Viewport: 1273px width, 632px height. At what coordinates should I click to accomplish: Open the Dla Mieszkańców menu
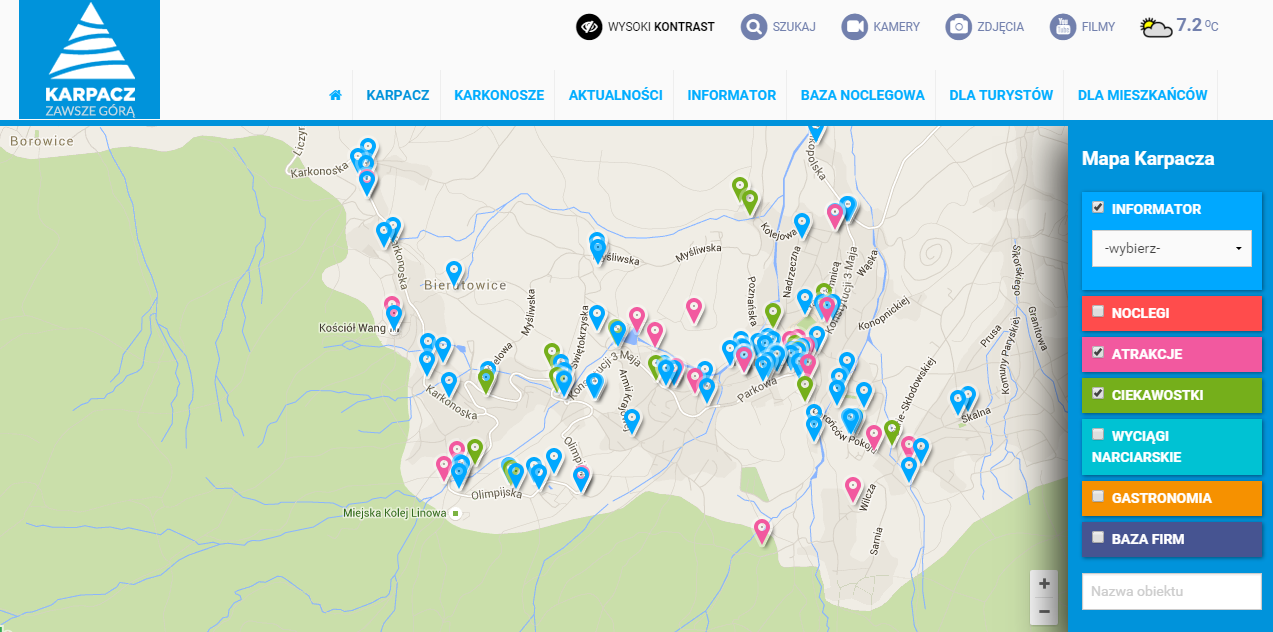click(1143, 95)
